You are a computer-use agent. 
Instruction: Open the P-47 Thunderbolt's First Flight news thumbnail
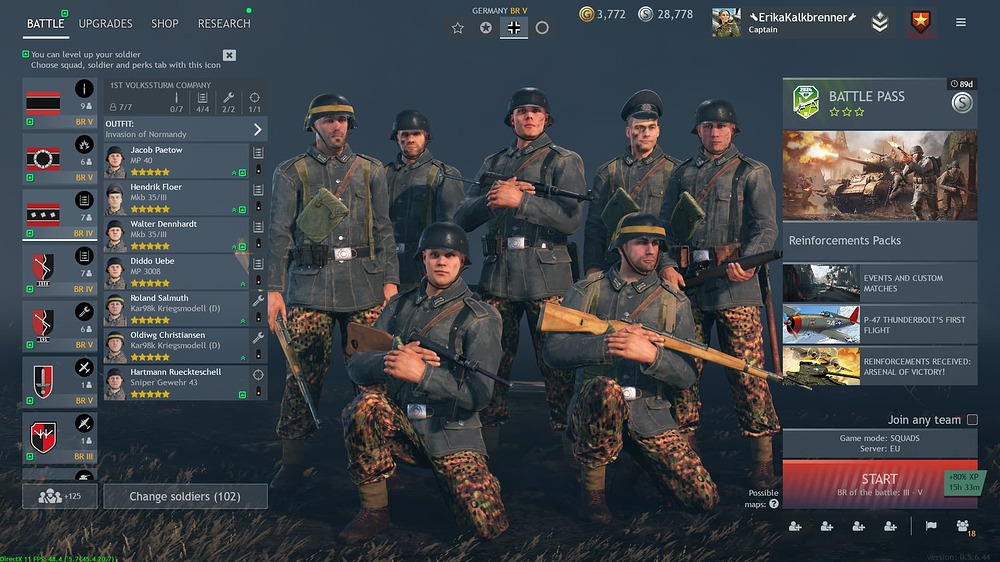(821, 324)
